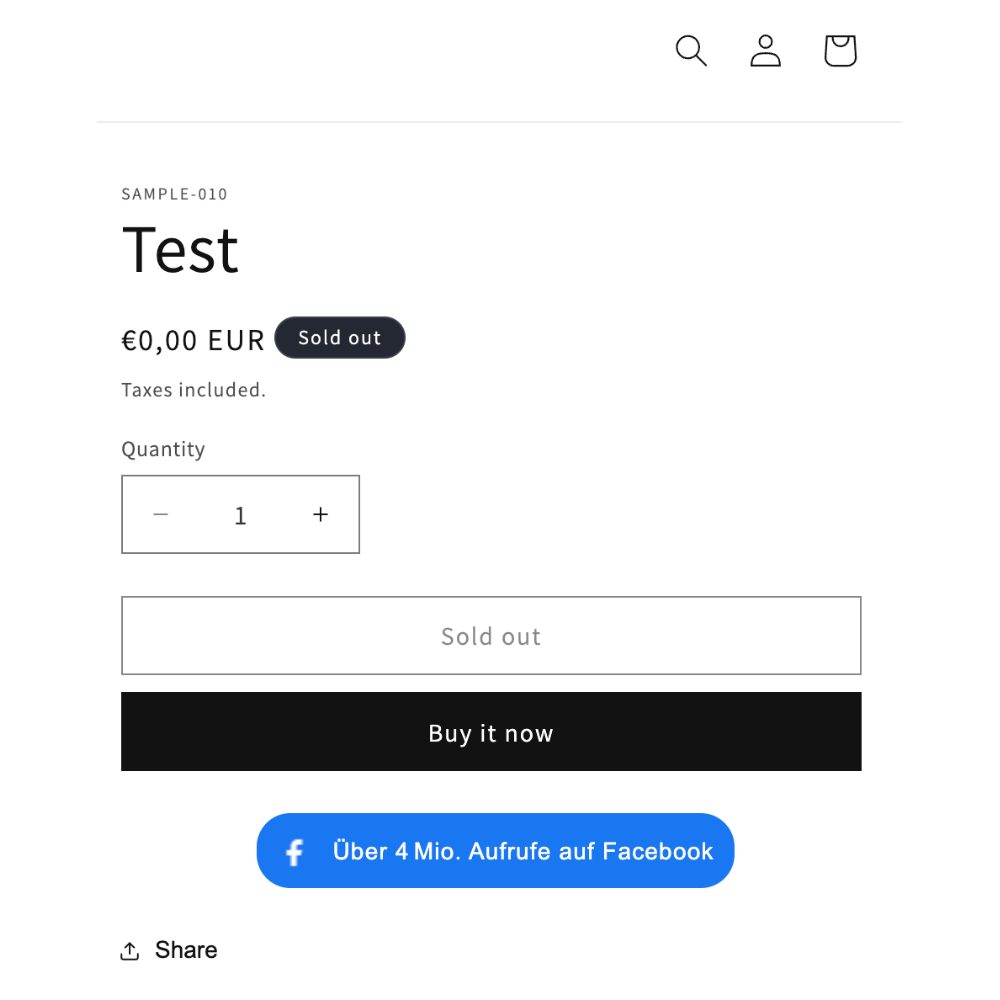Click the Facebook f logo
Image resolution: width=1000 pixels, height=1000 pixels.
point(295,852)
